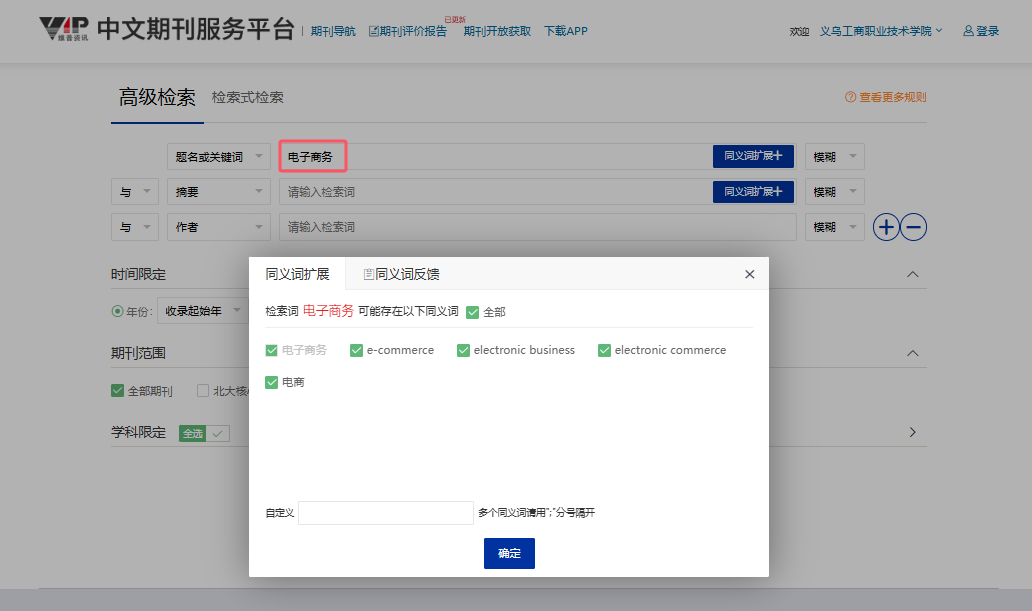Open 期刊评价报告 in top navigation
Viewport: 1032px width, 611px height.
point(408,31)
